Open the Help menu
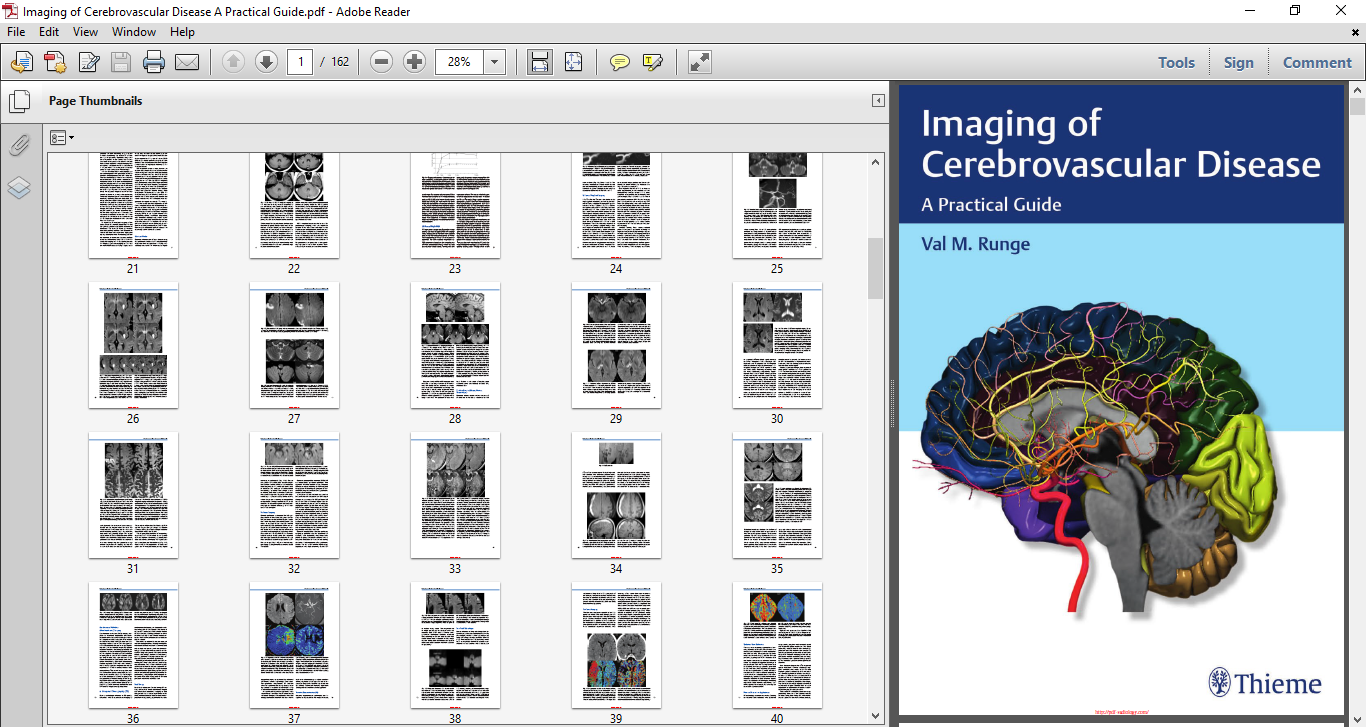1366x727 pixels. click(x=182, y=32)
